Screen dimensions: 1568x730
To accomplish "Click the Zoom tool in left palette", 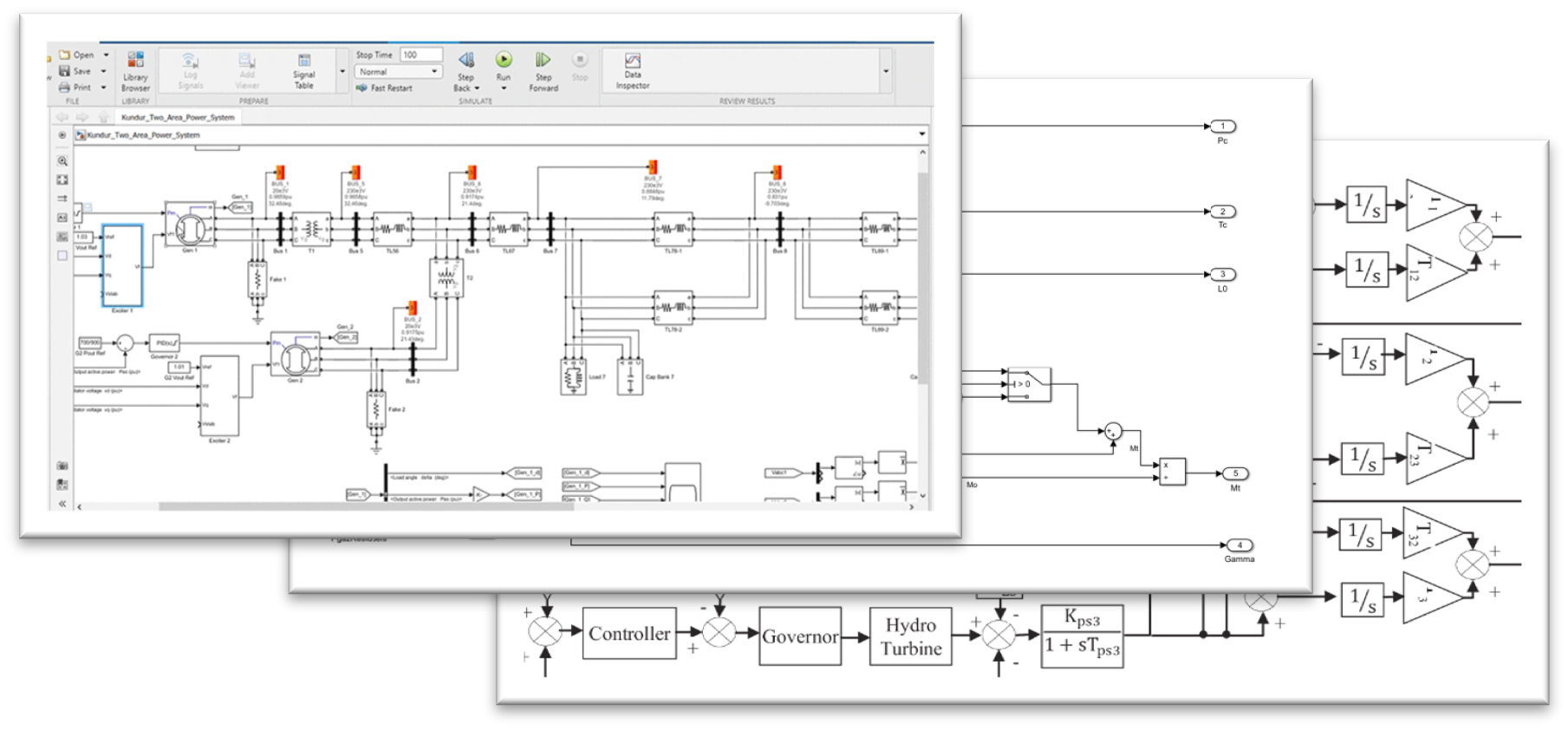I will (x=62, y=161).
